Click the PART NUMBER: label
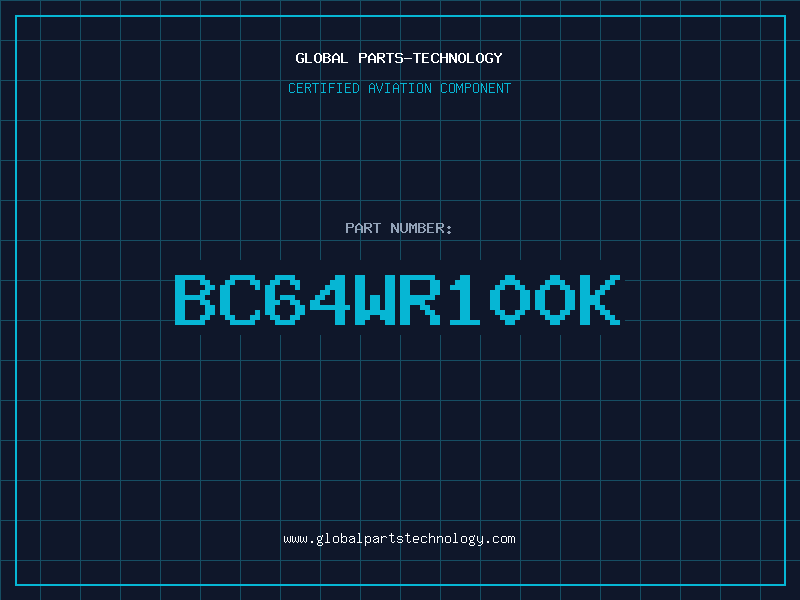The width and height of the screenshot is (800, 600). point(398,228)
